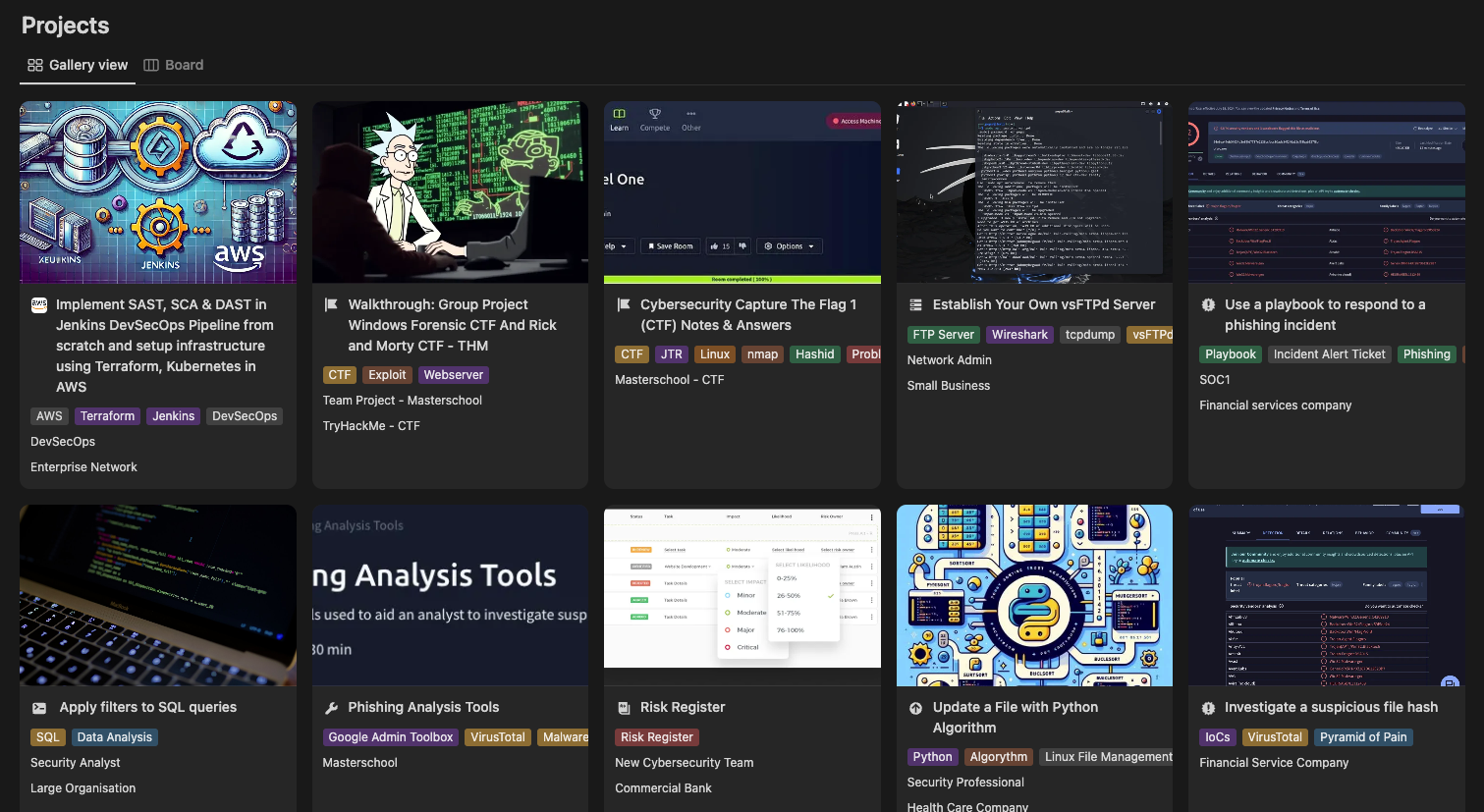Click the Exploit tag
The height and width of the screenshot is (812, 1484).
point(387,375)
